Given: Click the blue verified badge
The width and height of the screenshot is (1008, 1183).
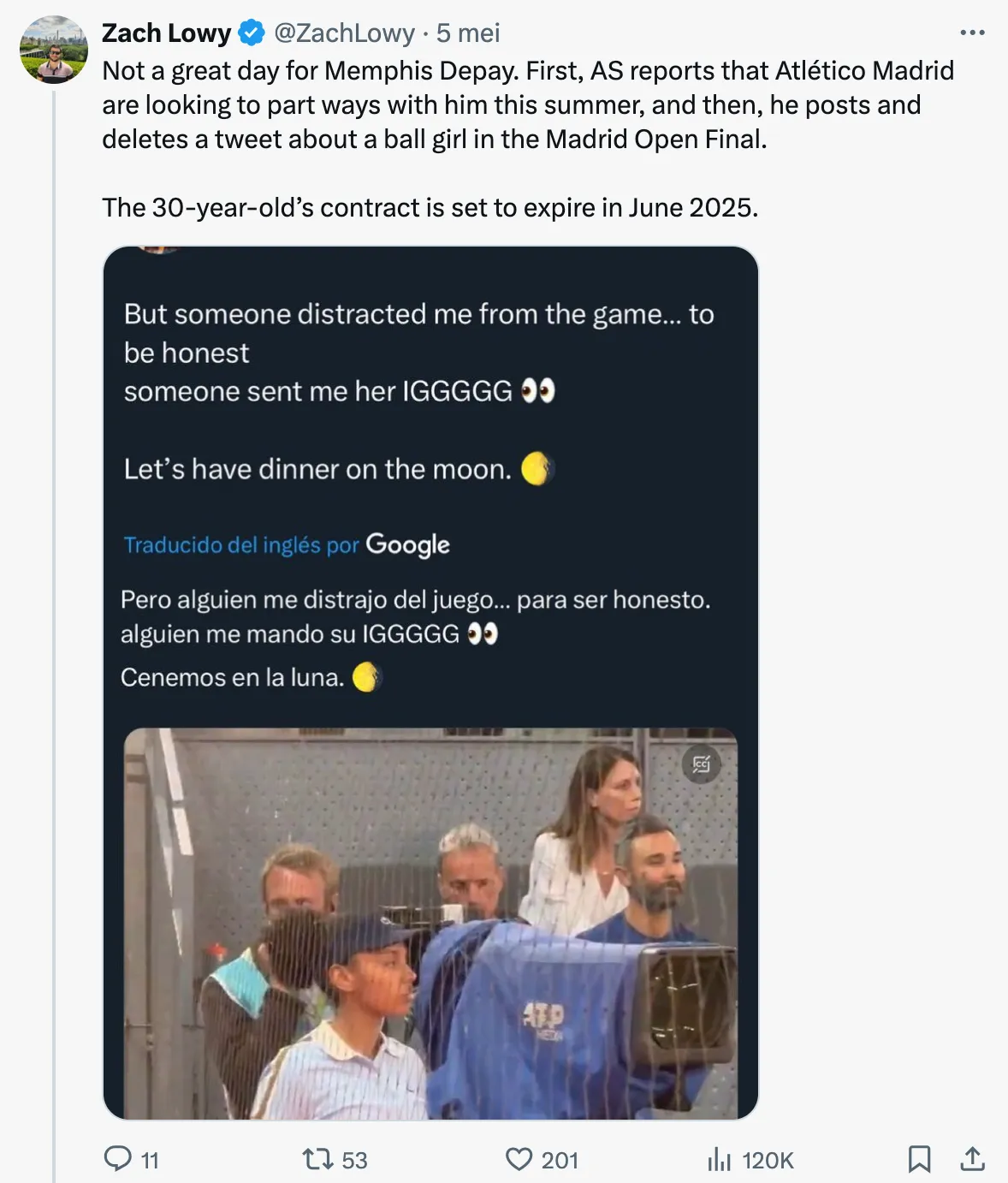Looking at the screenshot, I should coord(252,33).
